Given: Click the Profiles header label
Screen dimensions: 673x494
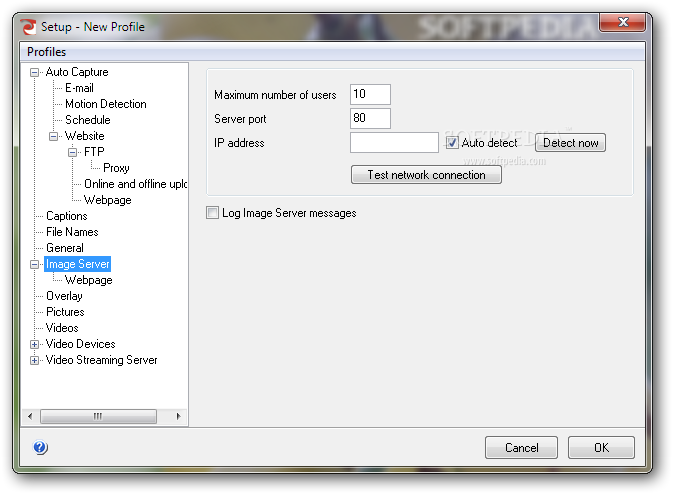Looking at the screenshot, I should point(46,52).
